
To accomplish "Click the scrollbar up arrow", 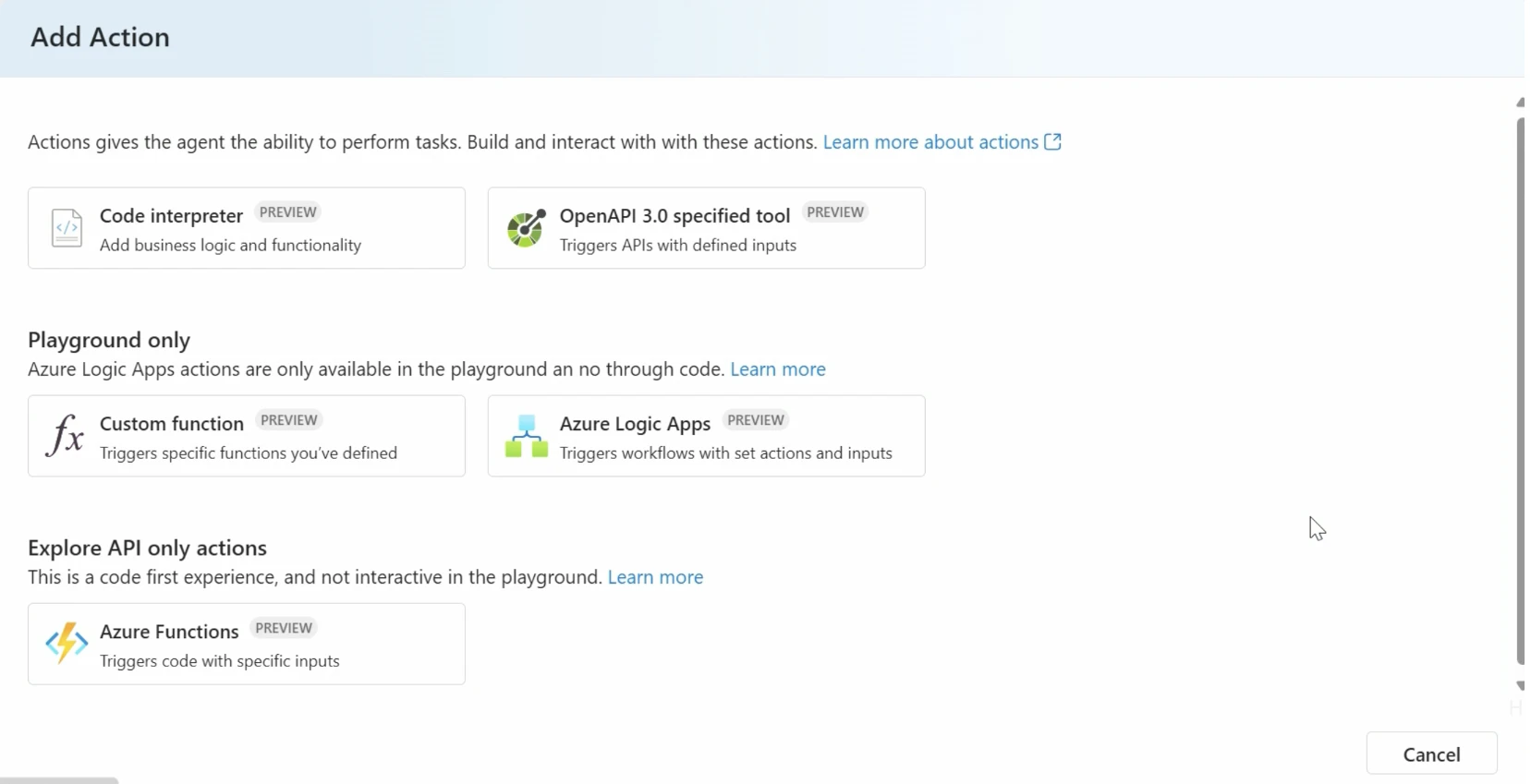I will click(x=1520, y=103).
